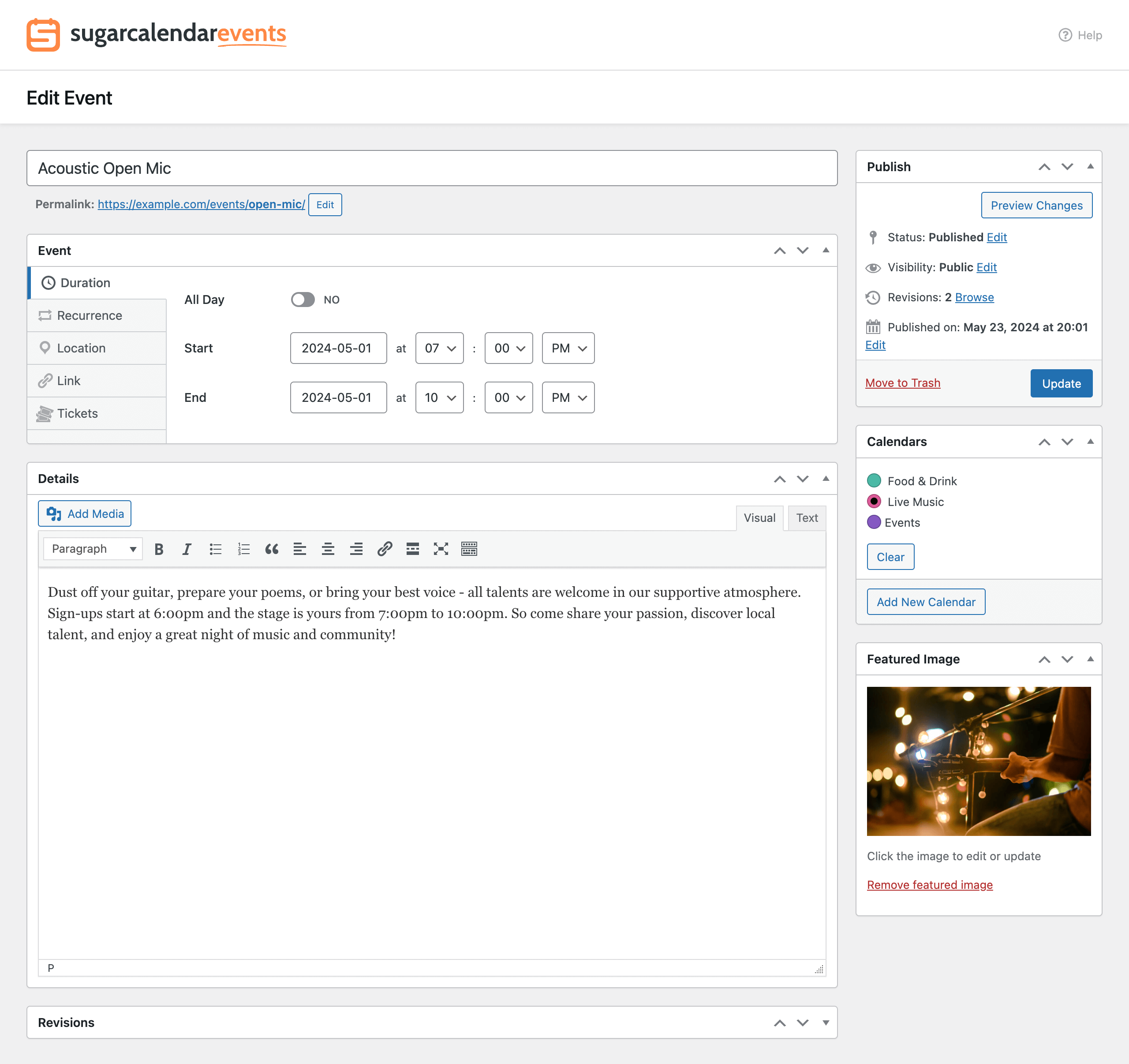Insert a bulleted list

pyautogui.click(x=215, y=549)
